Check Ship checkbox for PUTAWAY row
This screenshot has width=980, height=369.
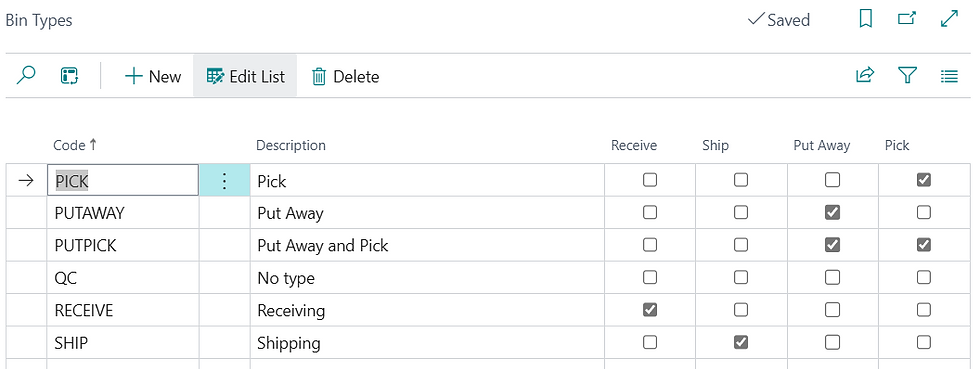741,213
